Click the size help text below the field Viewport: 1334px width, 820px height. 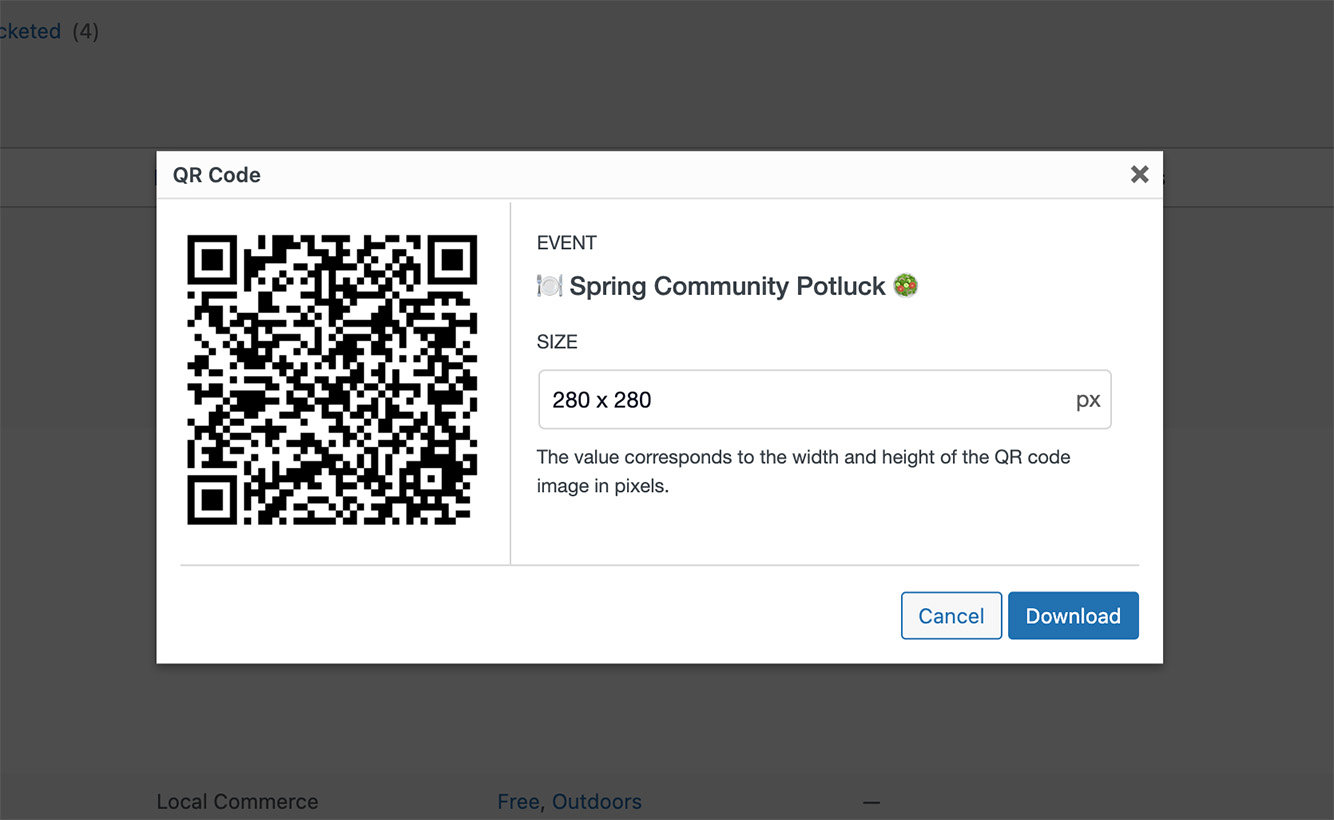pyautogui.click(x=803, y=472)
